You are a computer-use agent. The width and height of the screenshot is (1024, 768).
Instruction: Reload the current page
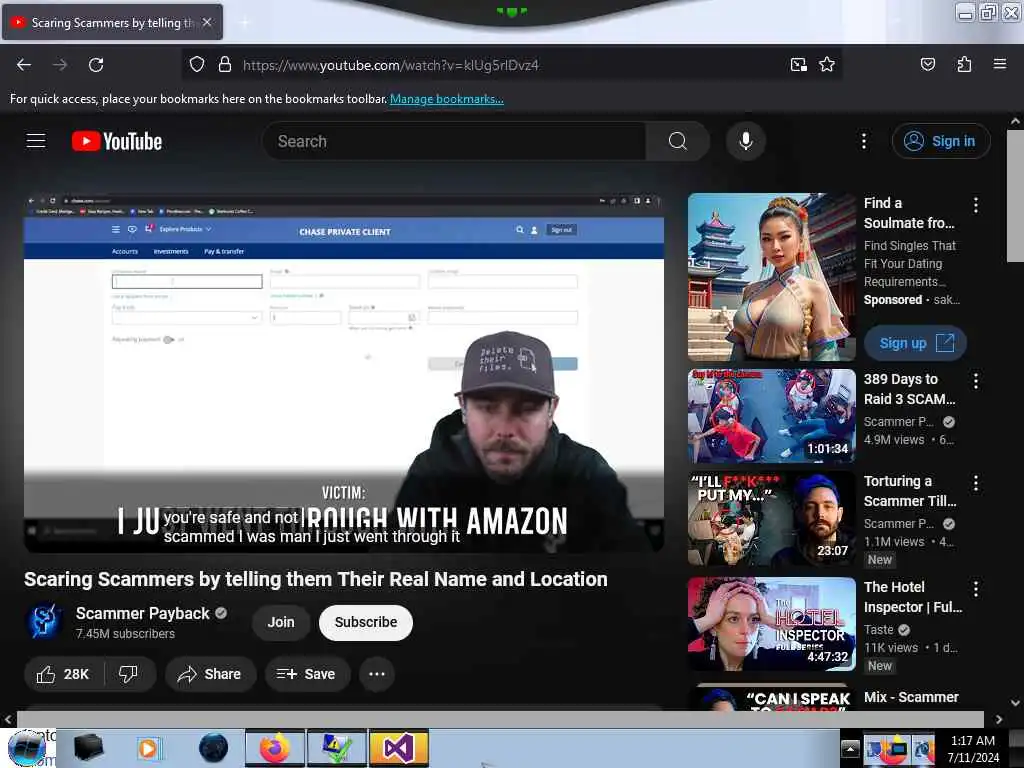tap(96, 65)
